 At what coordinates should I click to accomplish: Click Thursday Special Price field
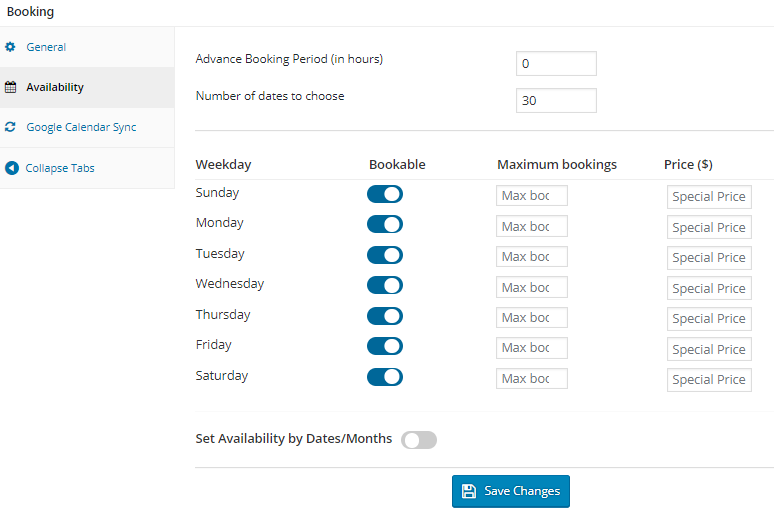(x=709, y=318)
